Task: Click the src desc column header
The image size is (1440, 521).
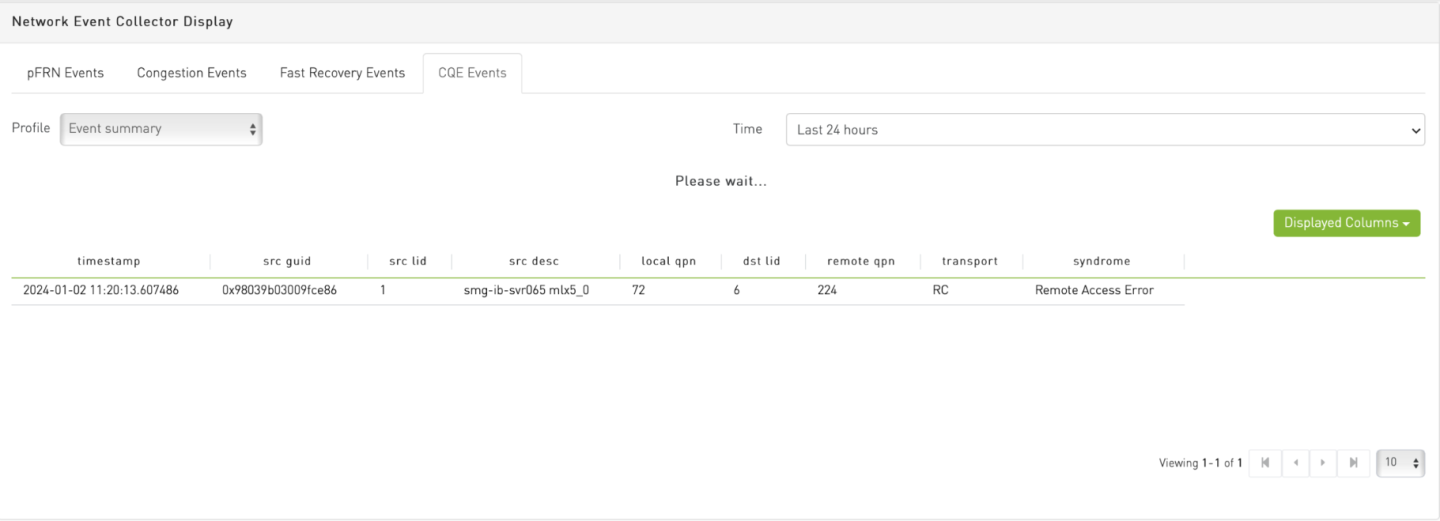Action: click(533, 261)
